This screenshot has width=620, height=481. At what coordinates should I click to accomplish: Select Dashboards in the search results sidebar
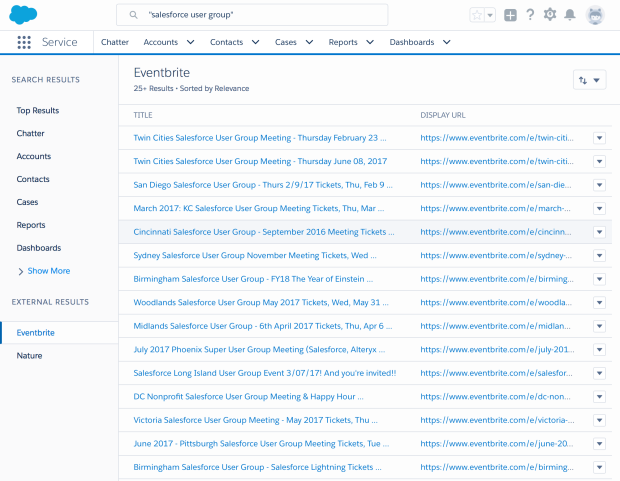(39, 248)
